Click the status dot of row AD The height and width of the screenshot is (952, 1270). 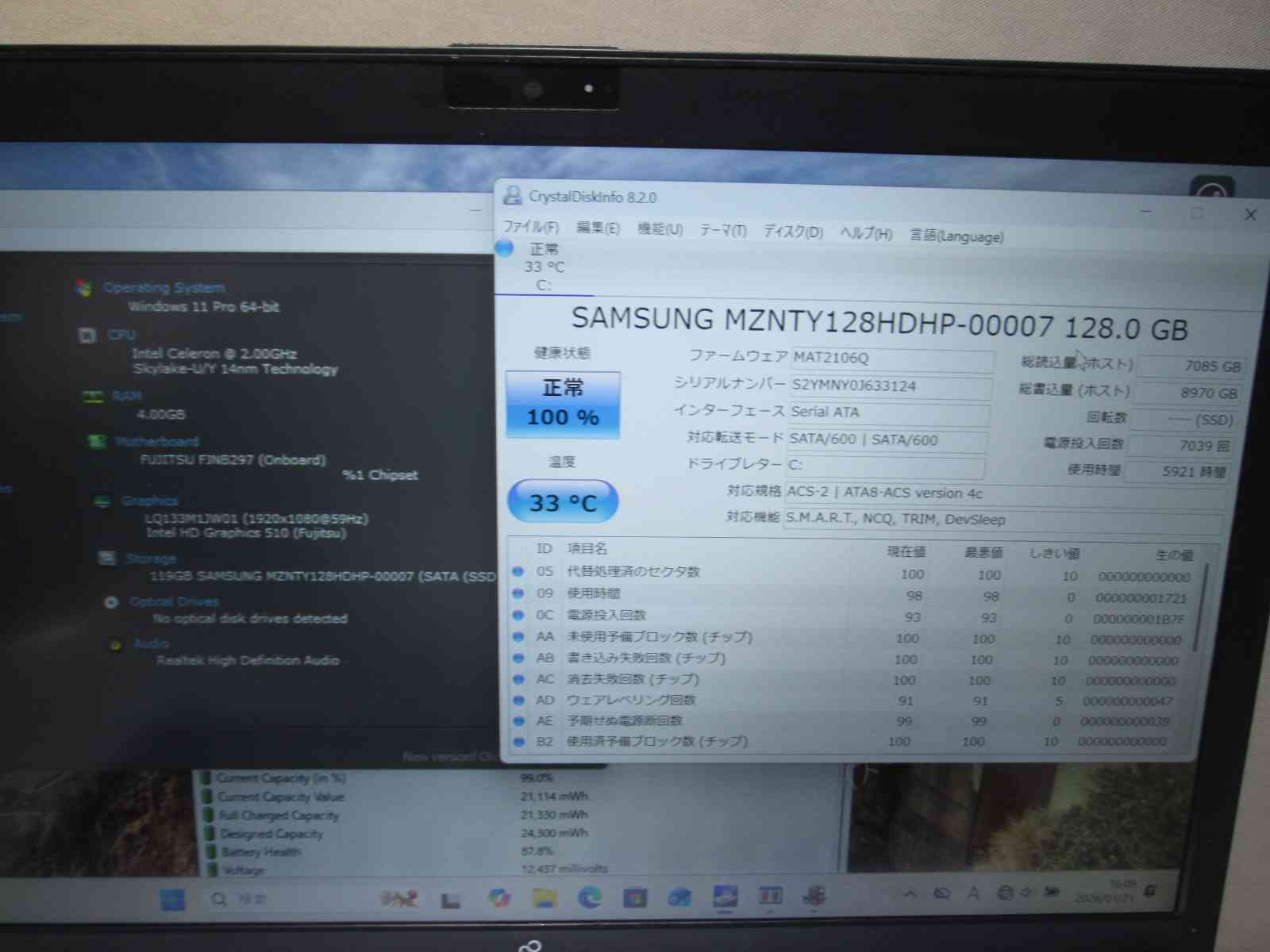(x=518, y=701)
